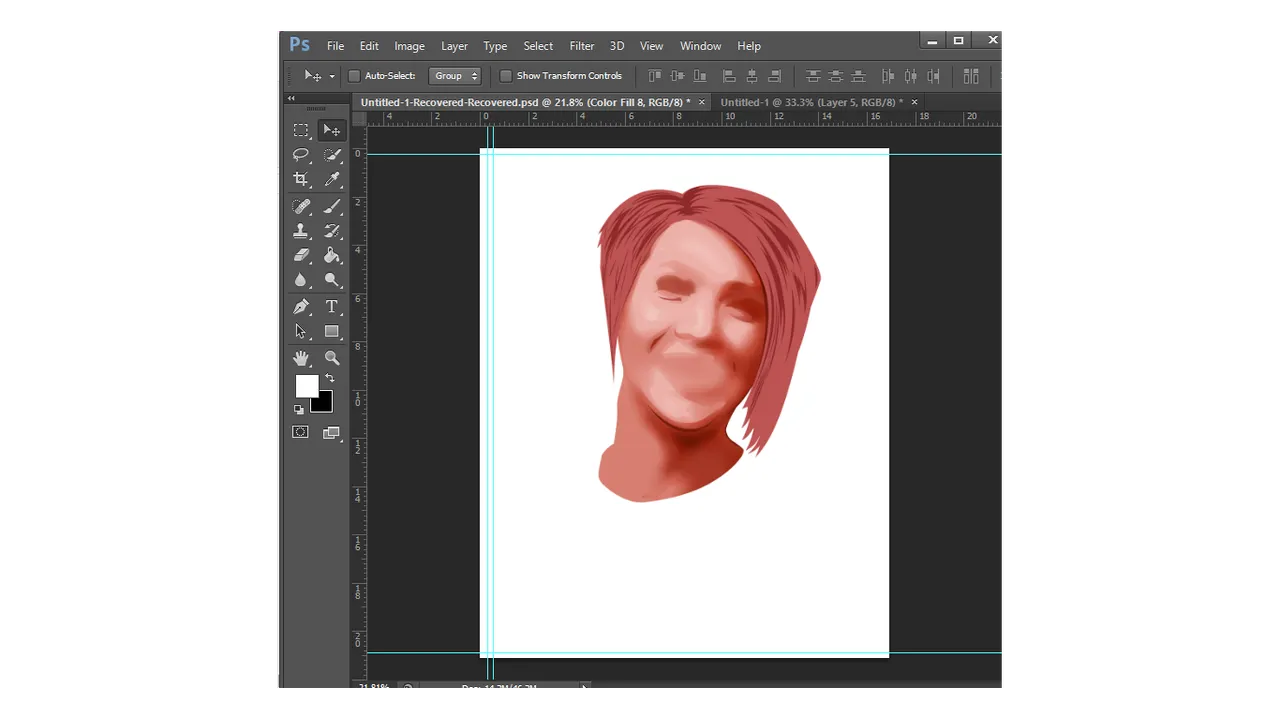Toggle Quick Mask mode

[x=300, y=433]
